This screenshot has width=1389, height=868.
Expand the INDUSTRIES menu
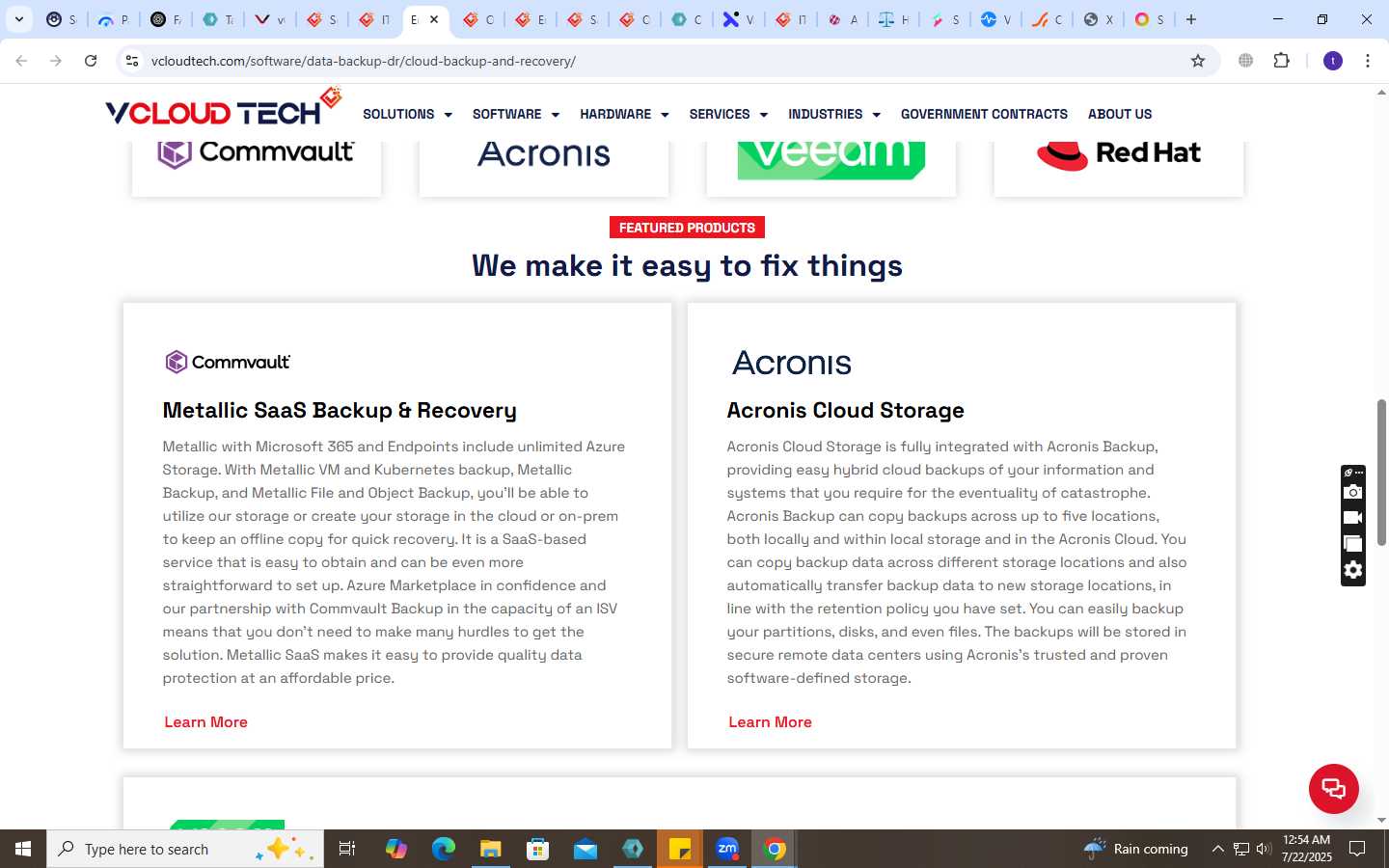coord(834,114)
